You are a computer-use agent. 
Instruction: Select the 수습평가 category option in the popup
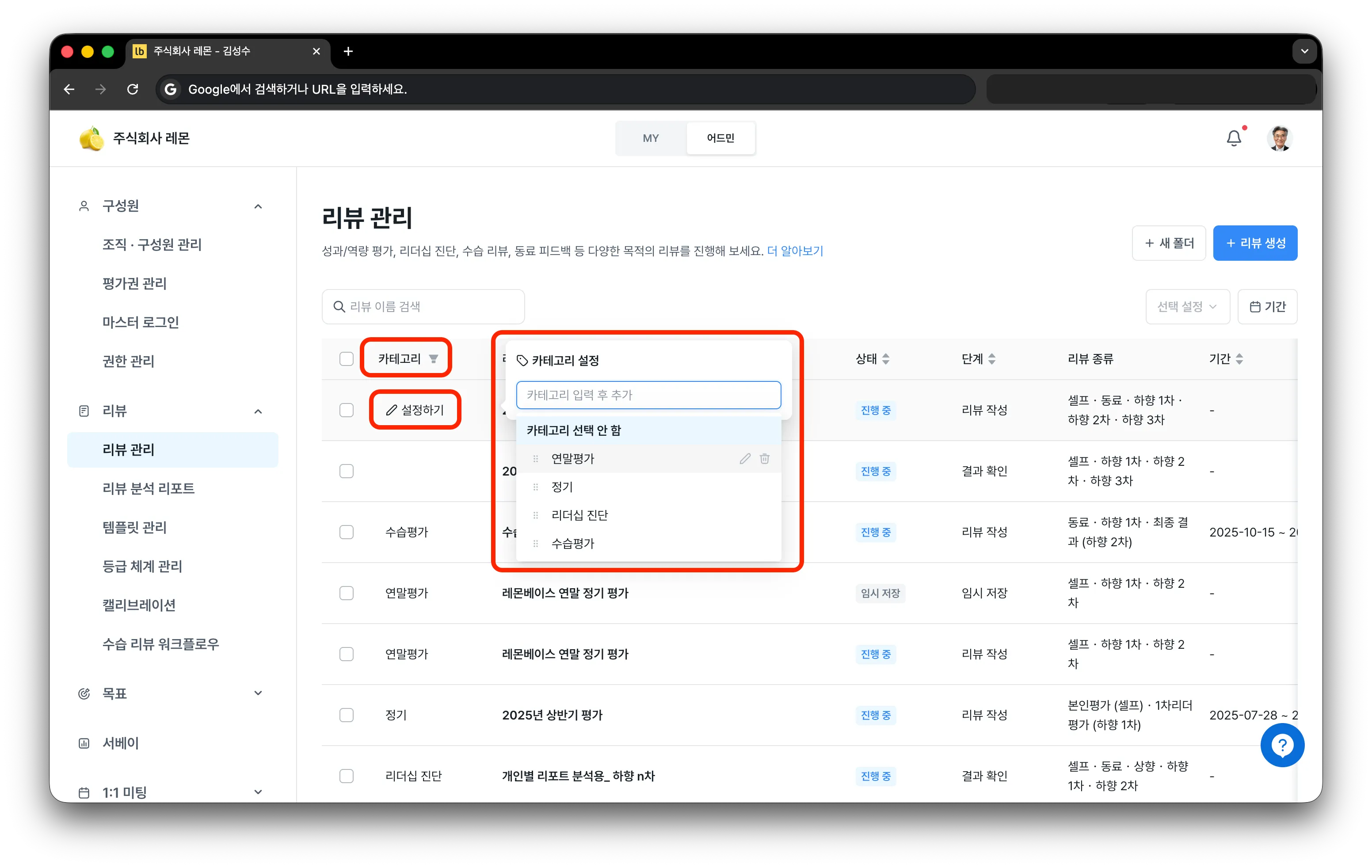click(648, 544)
